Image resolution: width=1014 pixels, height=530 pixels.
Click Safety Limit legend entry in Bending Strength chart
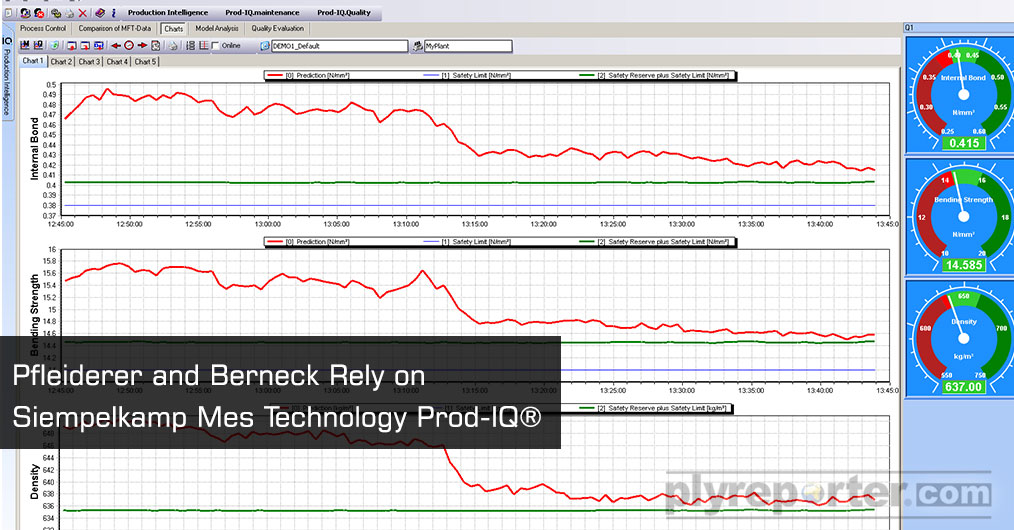click(x=467, y=242)
